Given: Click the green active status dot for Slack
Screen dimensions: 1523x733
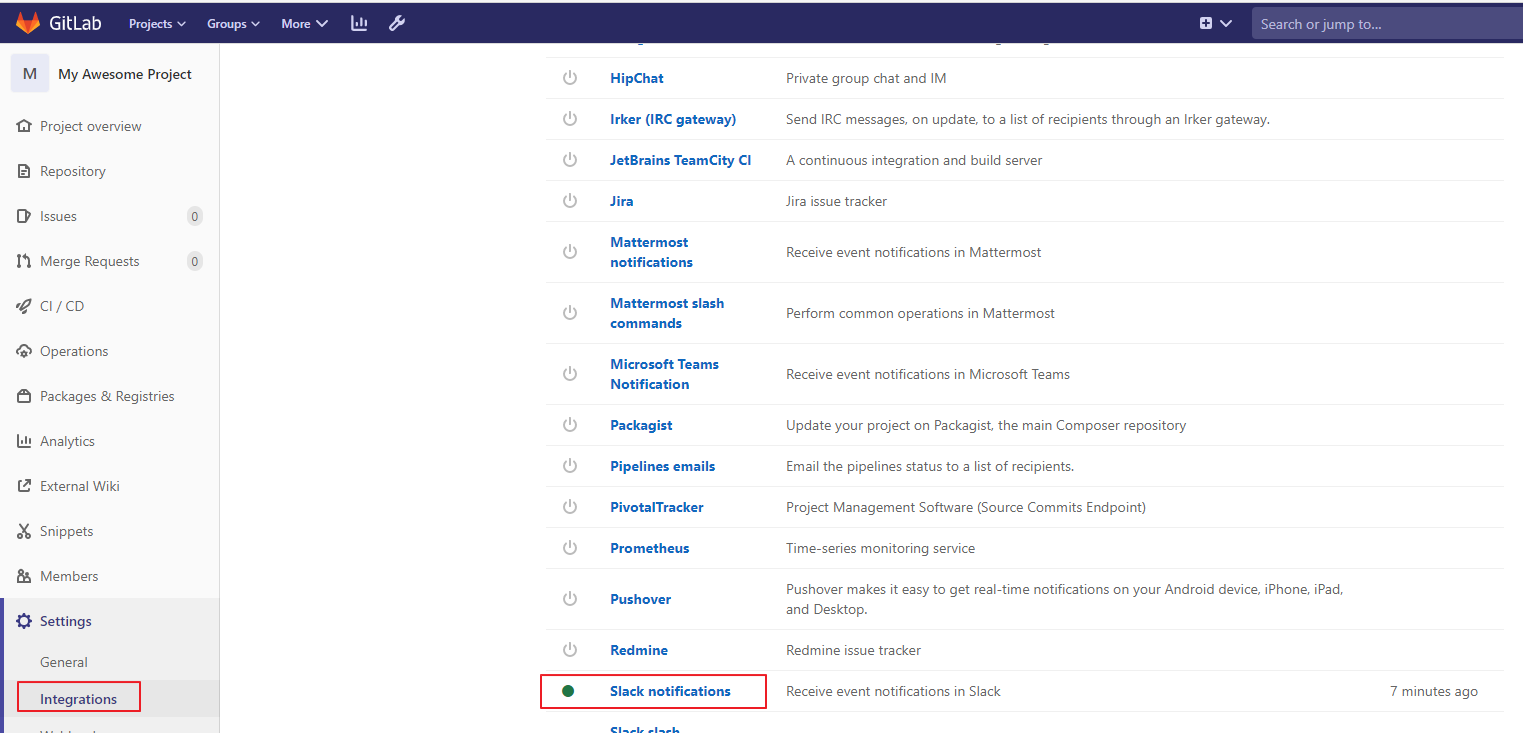Looking at the screenshot, I should tap(568, 691).
